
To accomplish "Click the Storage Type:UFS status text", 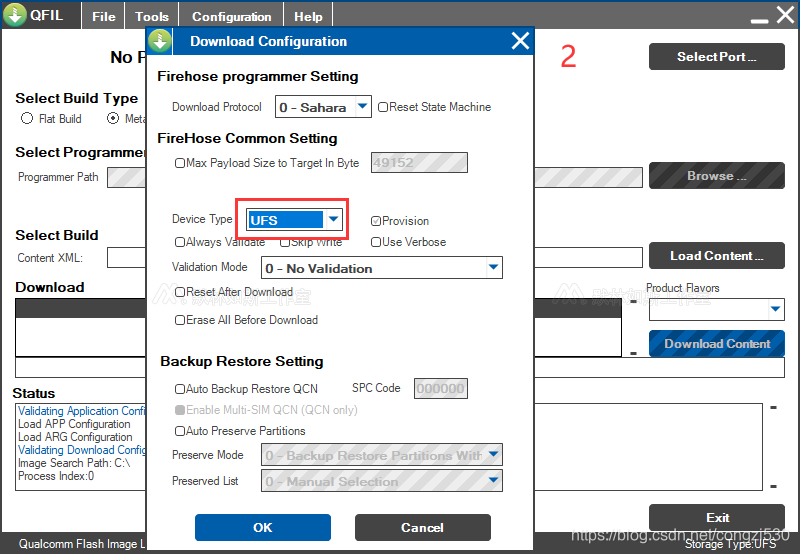I will tap(730, 544).
